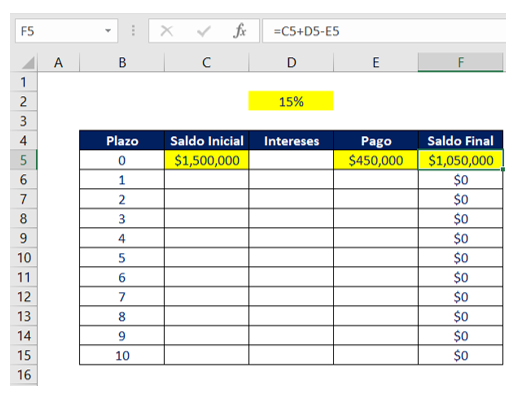523x403 pixels.
Task: Click the Intereses header cell
Action: click(291, 140)
